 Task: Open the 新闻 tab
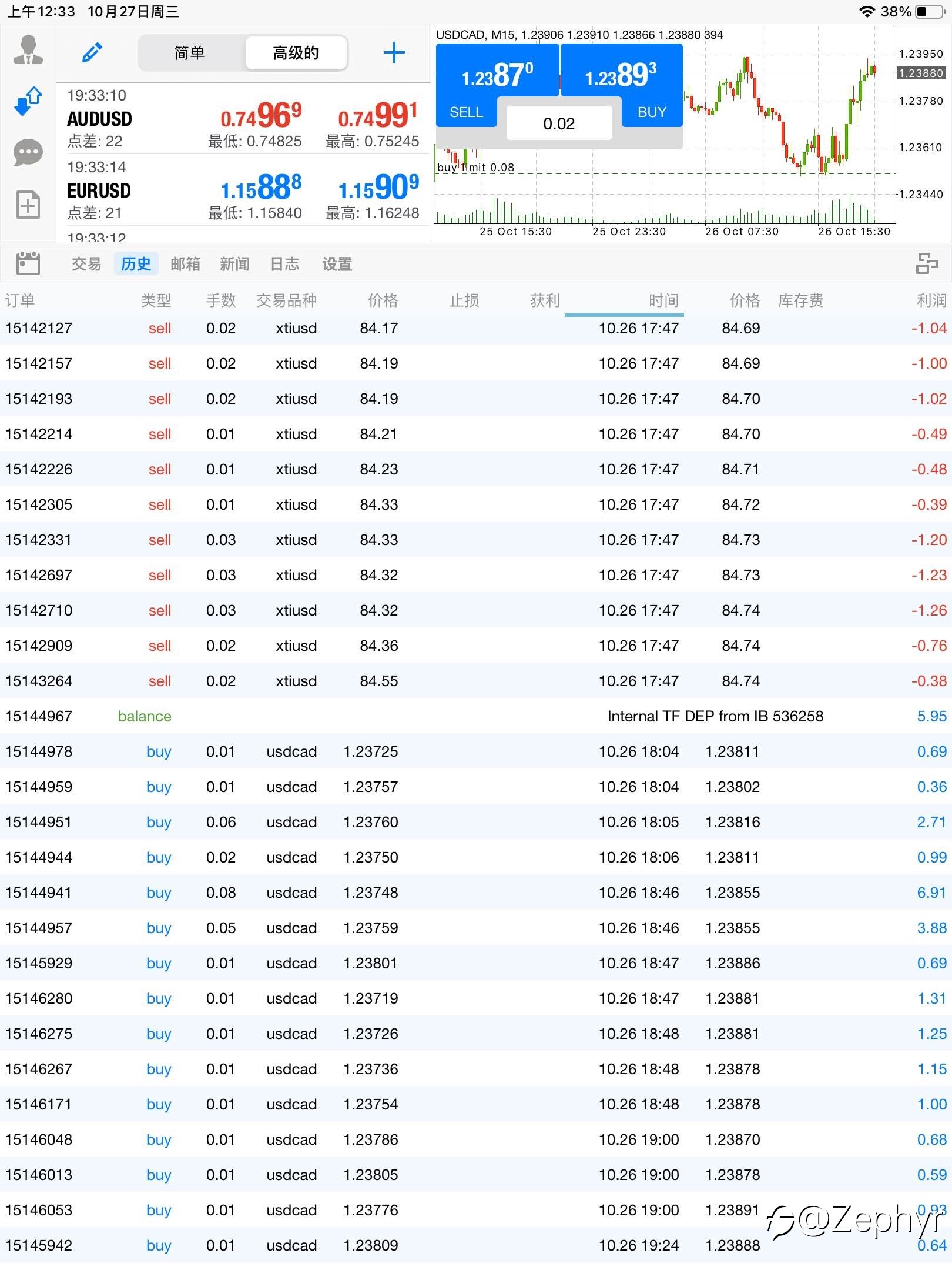pos(234,264)
